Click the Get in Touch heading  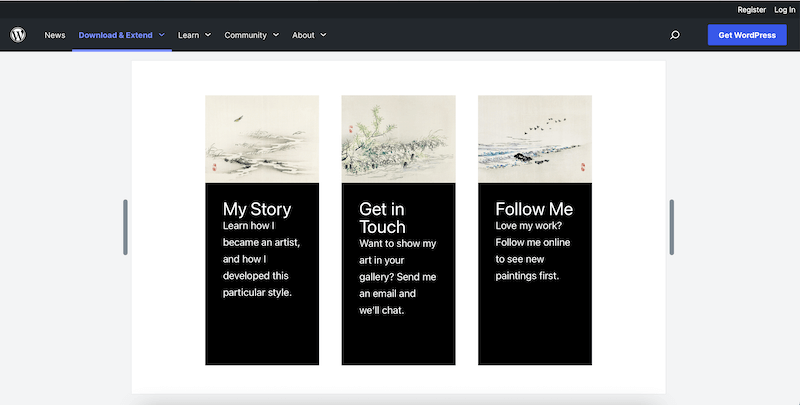point(383,218)
